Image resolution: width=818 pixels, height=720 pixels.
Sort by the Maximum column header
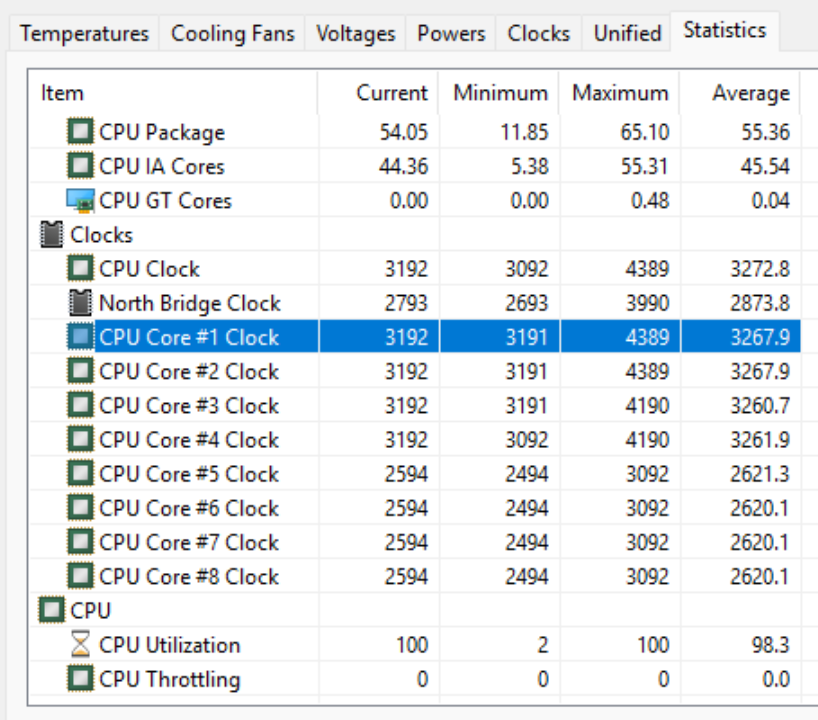tap(619, 93)
